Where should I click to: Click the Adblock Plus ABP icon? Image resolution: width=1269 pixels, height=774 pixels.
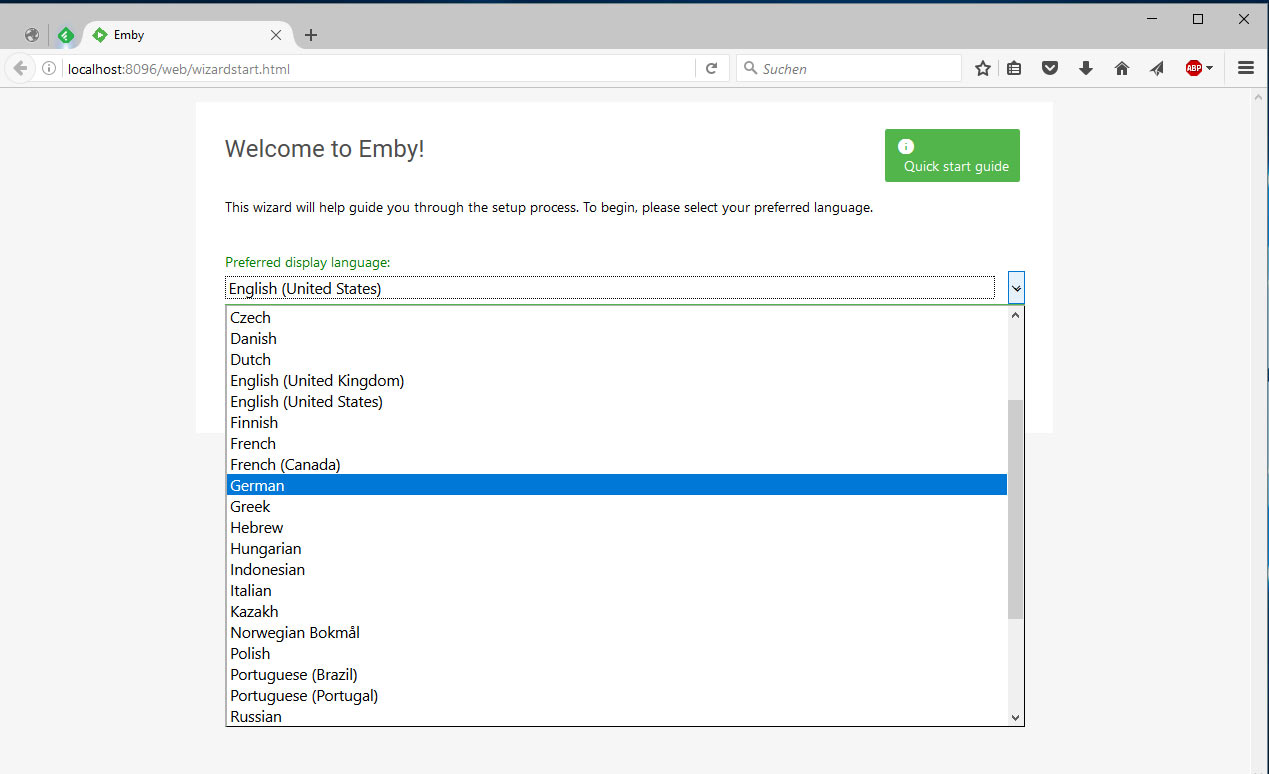tap(1193, 68)
